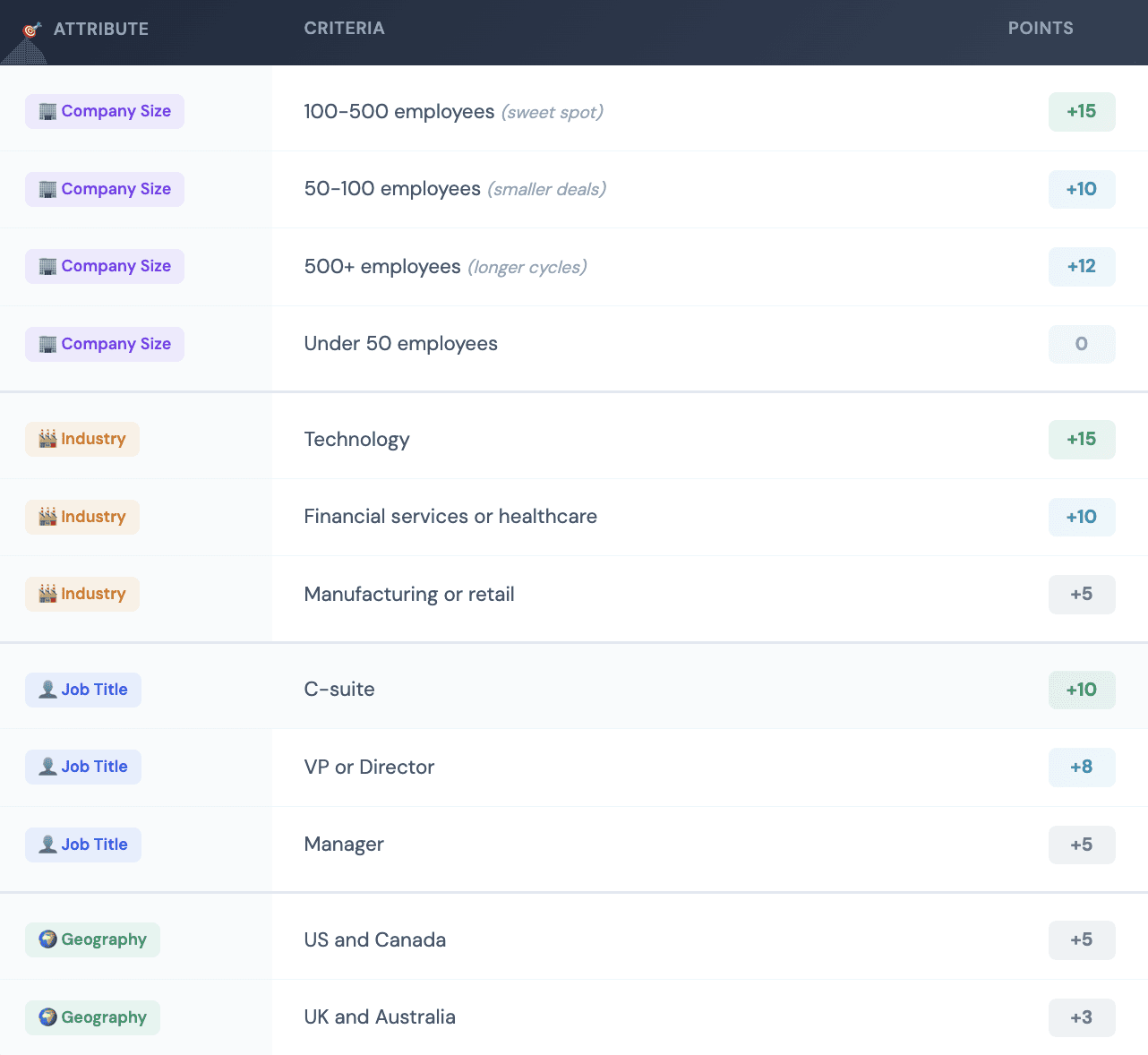The width and height of the screenshot is (1148, 1055).
Task: Click the person icon on C-suite Job Title badge
Action: pos(48,690)
